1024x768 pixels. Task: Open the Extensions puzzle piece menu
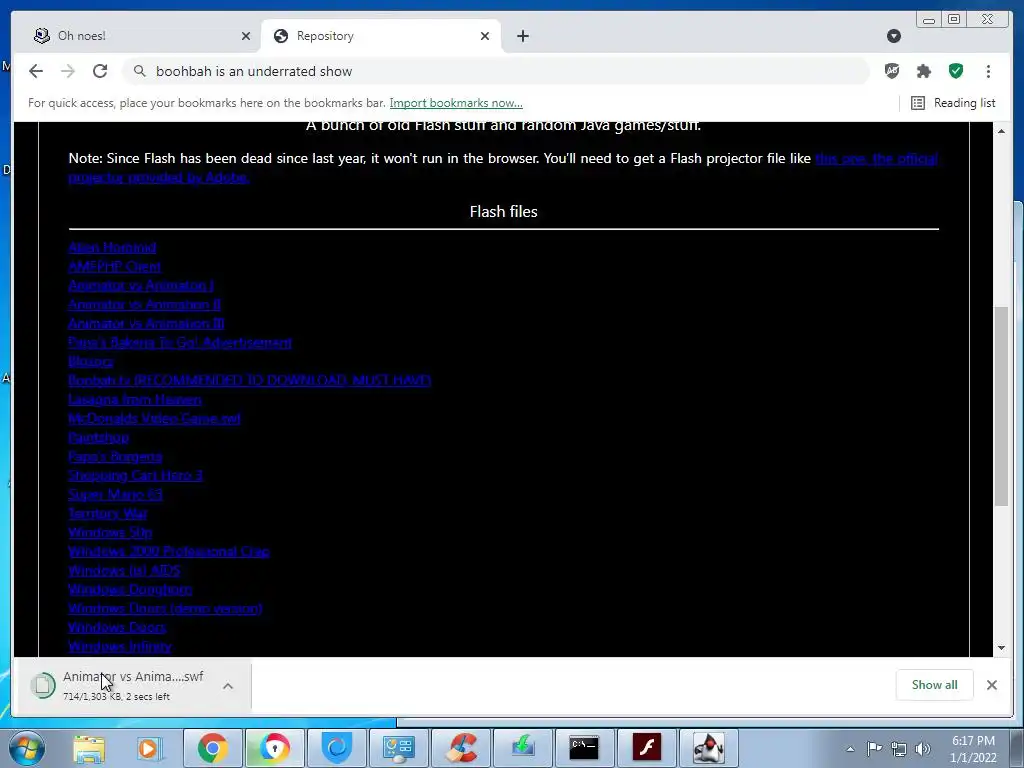[x=923, y=71]
